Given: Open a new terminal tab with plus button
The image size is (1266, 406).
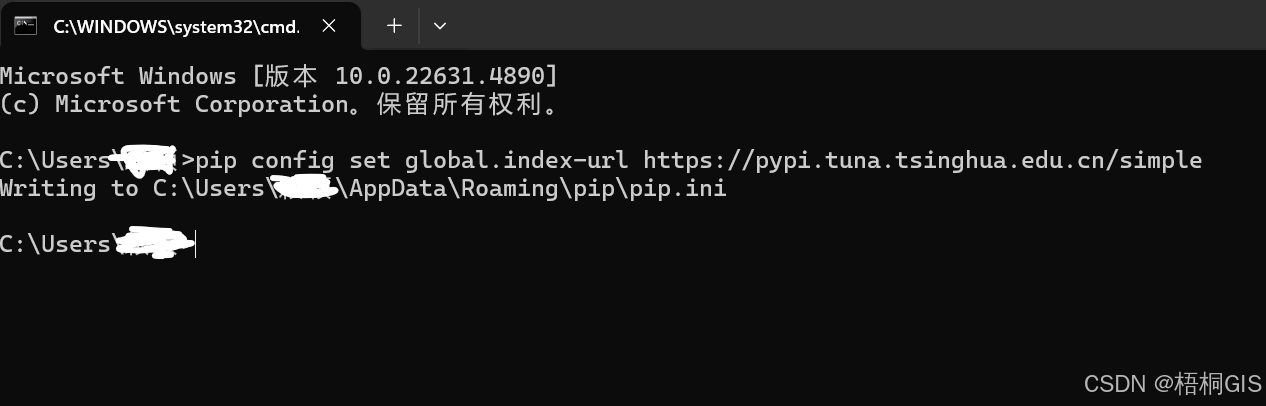Looking at the screenshot, I should (x=394, y=26).
